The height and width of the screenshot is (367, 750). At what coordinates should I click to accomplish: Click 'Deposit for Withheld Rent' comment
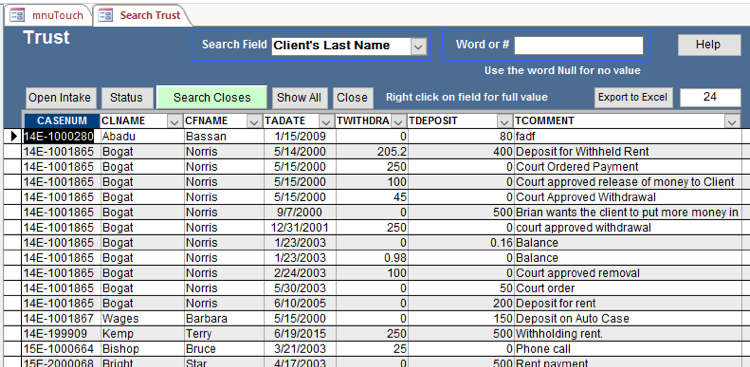[x=628, y=152]
